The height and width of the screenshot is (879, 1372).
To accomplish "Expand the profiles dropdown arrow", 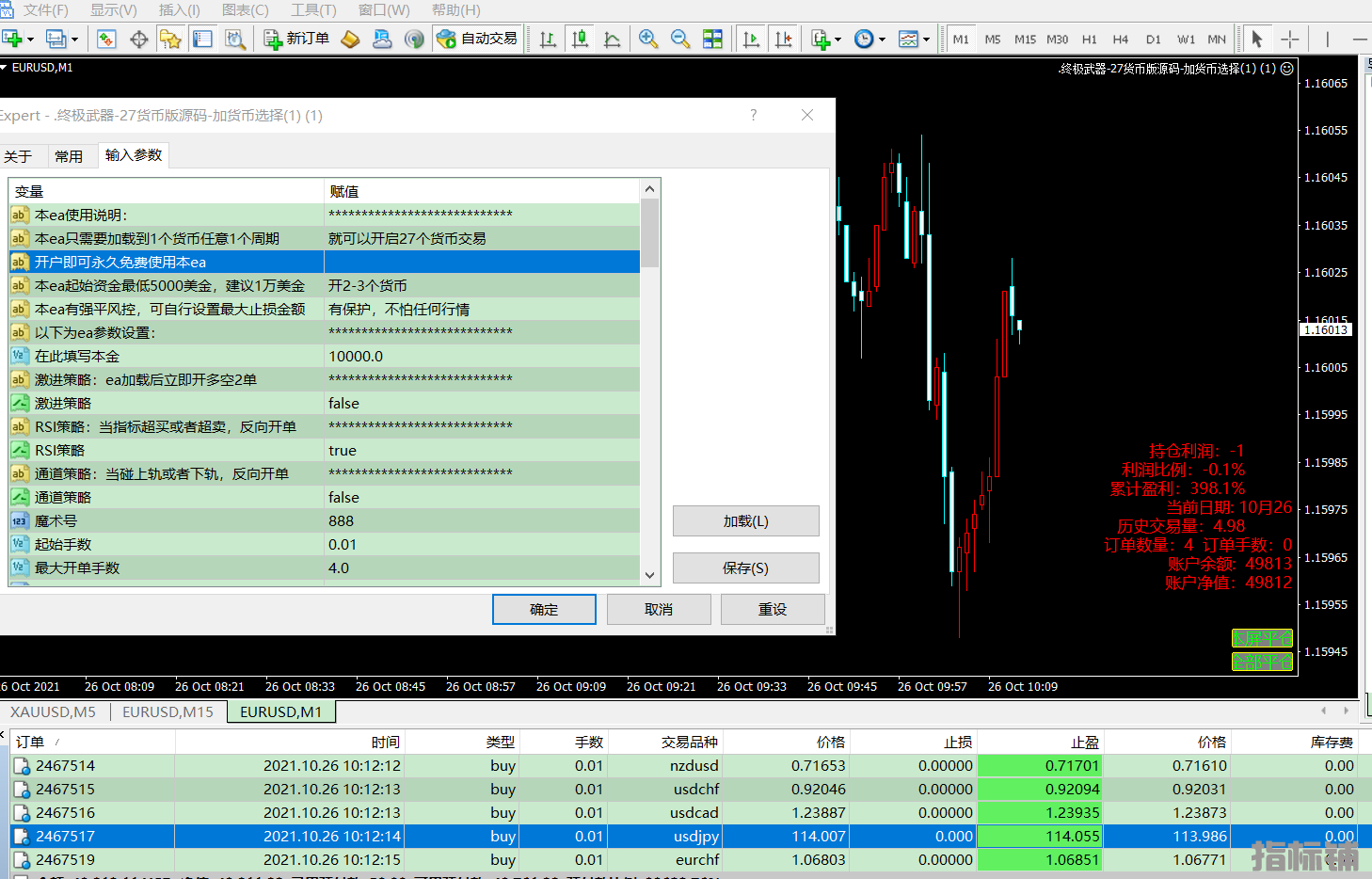I will pyautogui.click(x=74, y=40).
